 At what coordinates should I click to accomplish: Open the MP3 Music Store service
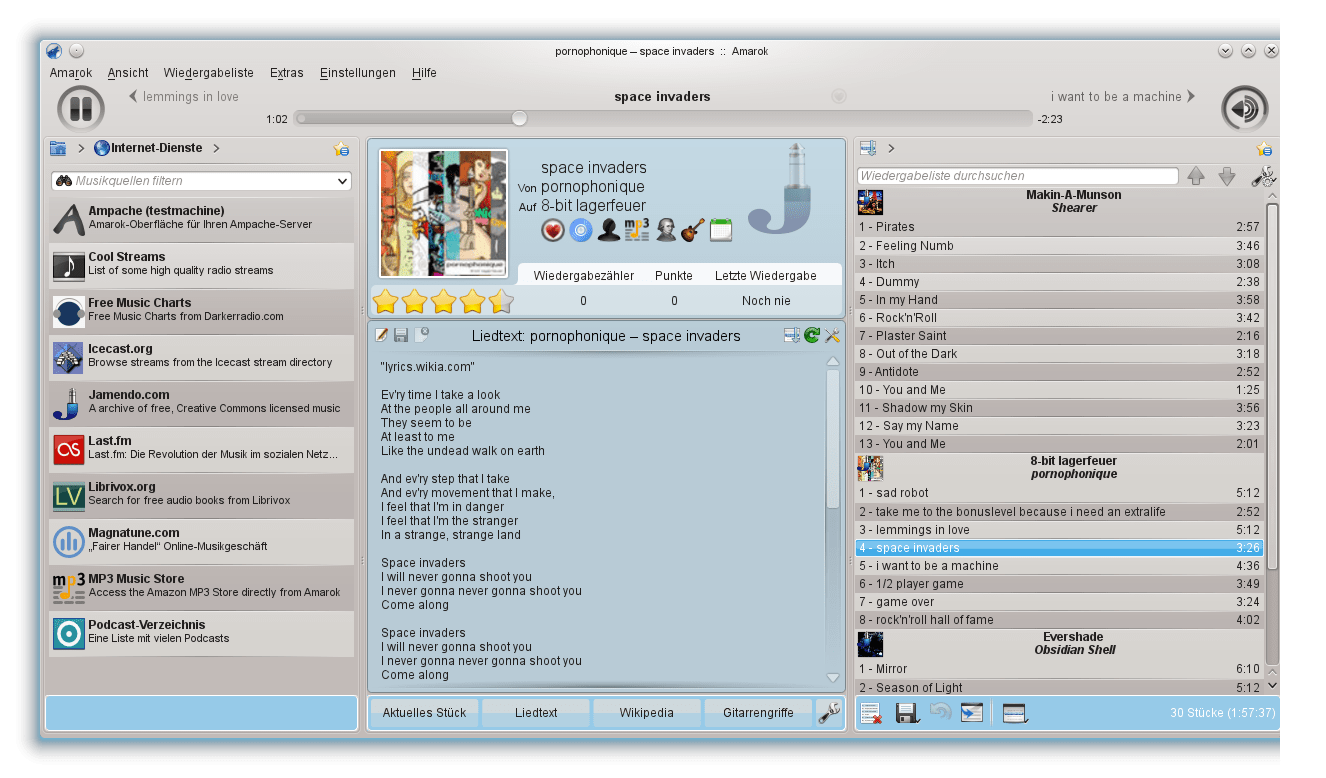coord(203,587)
